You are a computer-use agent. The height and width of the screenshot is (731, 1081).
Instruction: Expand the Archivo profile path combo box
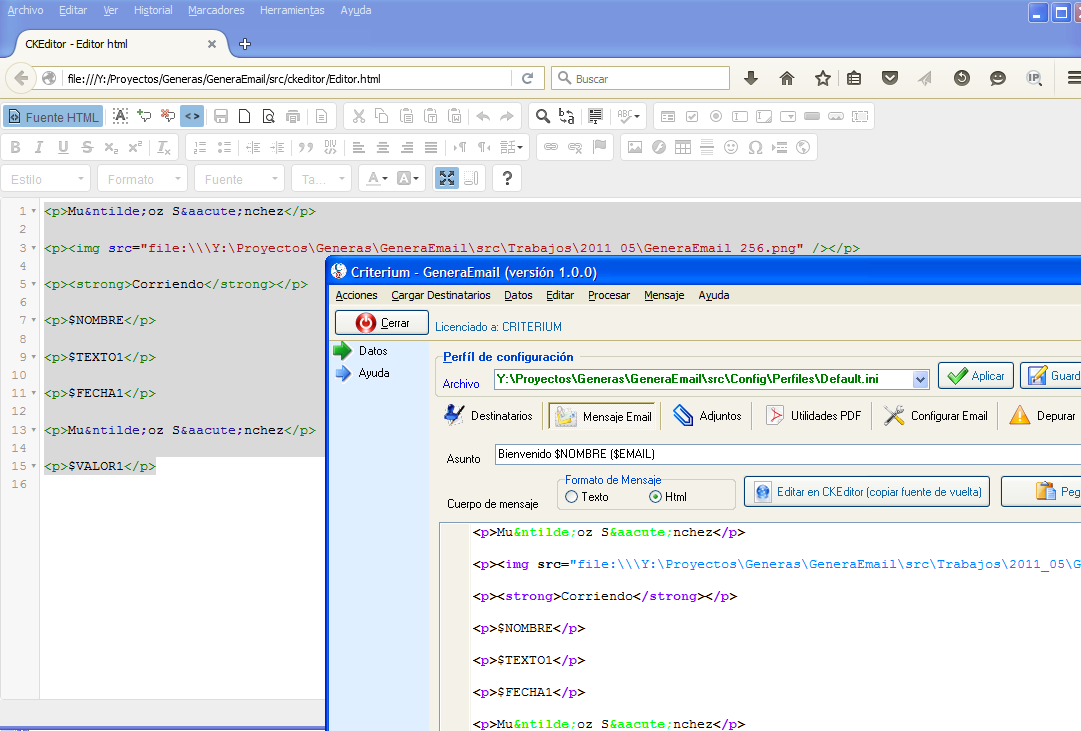[x=920, y=379]
